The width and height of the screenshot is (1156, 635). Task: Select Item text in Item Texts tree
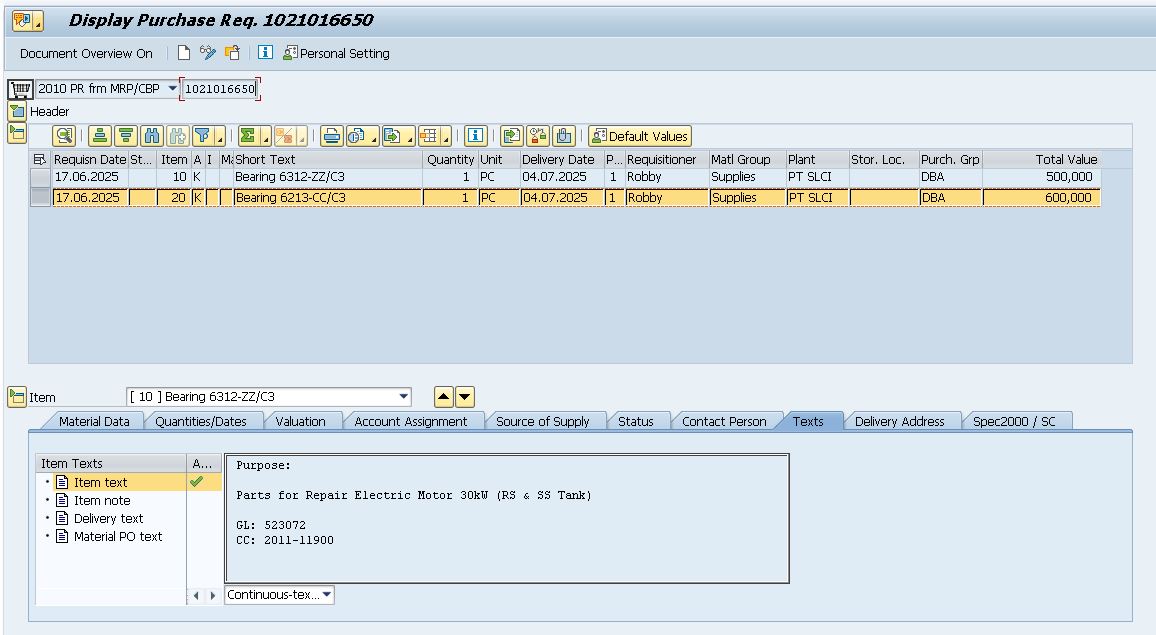100,482
